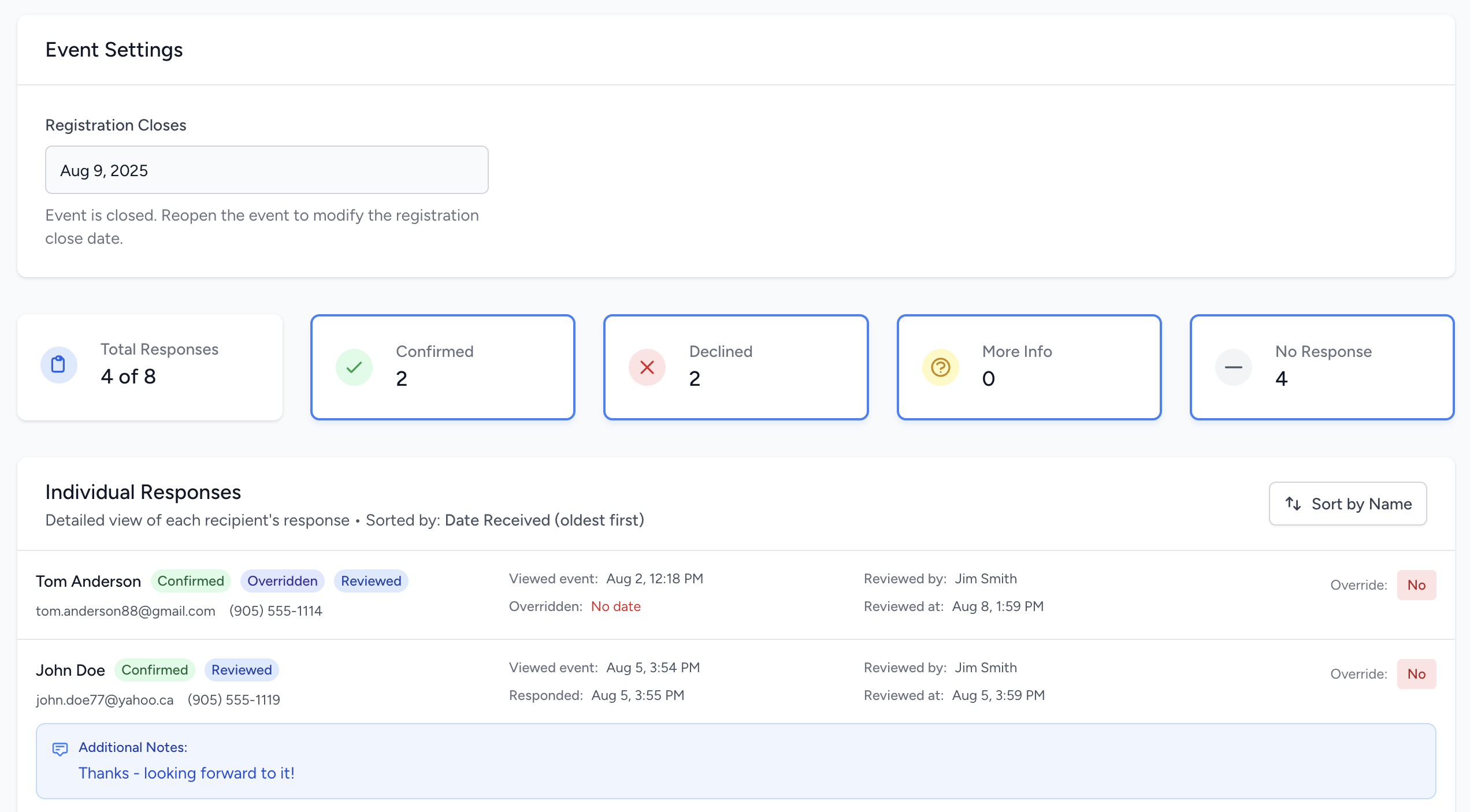Toggle John Doe's Override setting
Viewport: 1470px width, 812px height.
pos(1416,673)
